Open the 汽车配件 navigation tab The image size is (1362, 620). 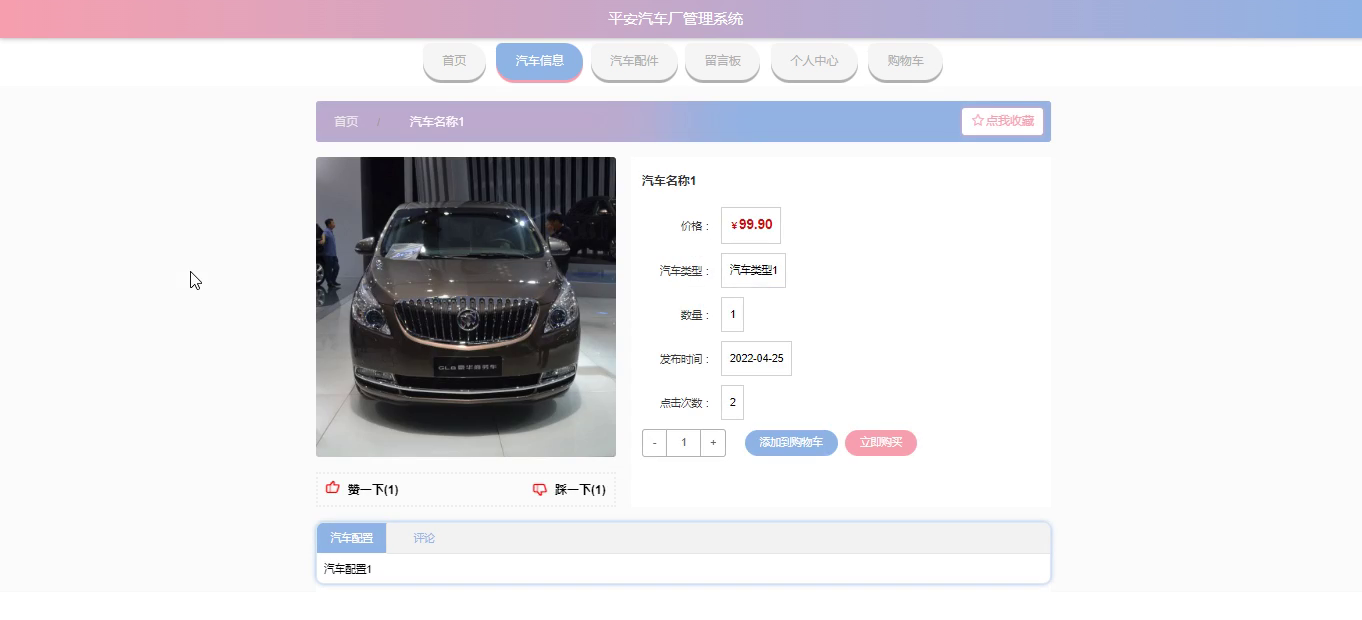(634, 61)
